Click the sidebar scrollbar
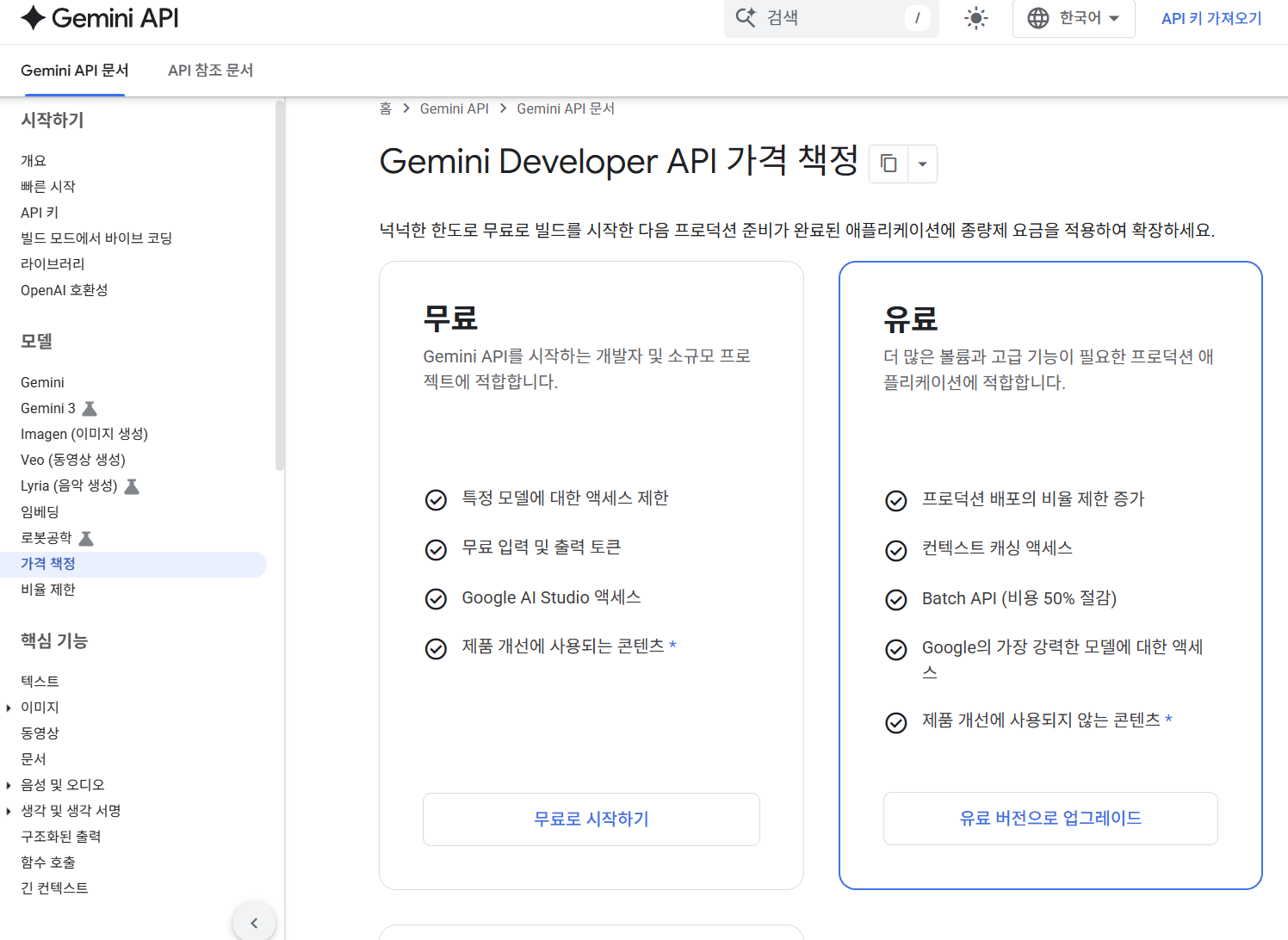 pyautogui.click(x=279, y=286)
